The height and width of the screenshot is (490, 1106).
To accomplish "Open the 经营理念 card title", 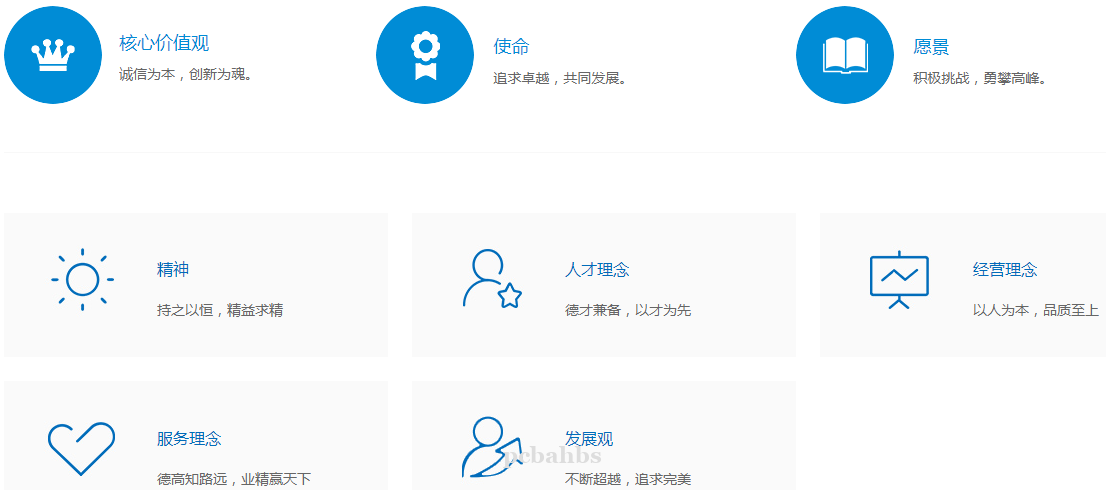I will point(1005,270).
